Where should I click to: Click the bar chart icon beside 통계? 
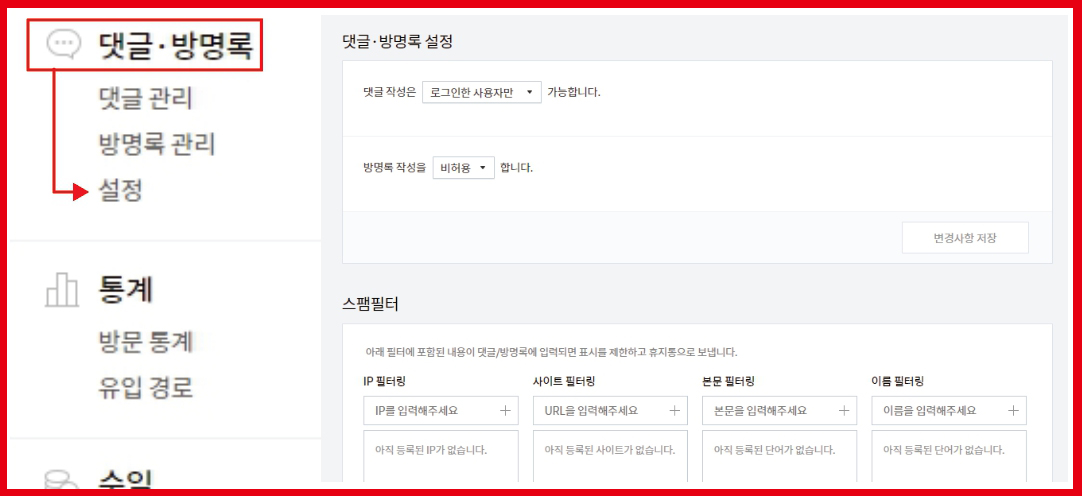pos(62,289)
